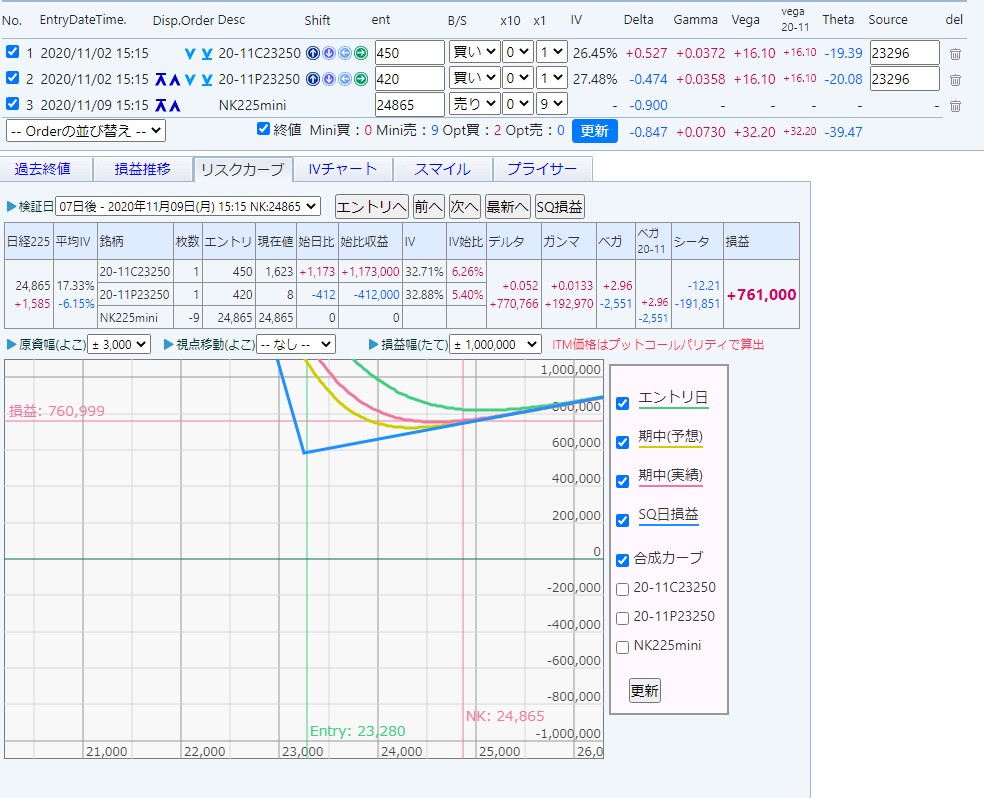Viewport: 984px width, 798px height.
Task: Switch to the IVチャート tab
Action: (x=343, y=169)
